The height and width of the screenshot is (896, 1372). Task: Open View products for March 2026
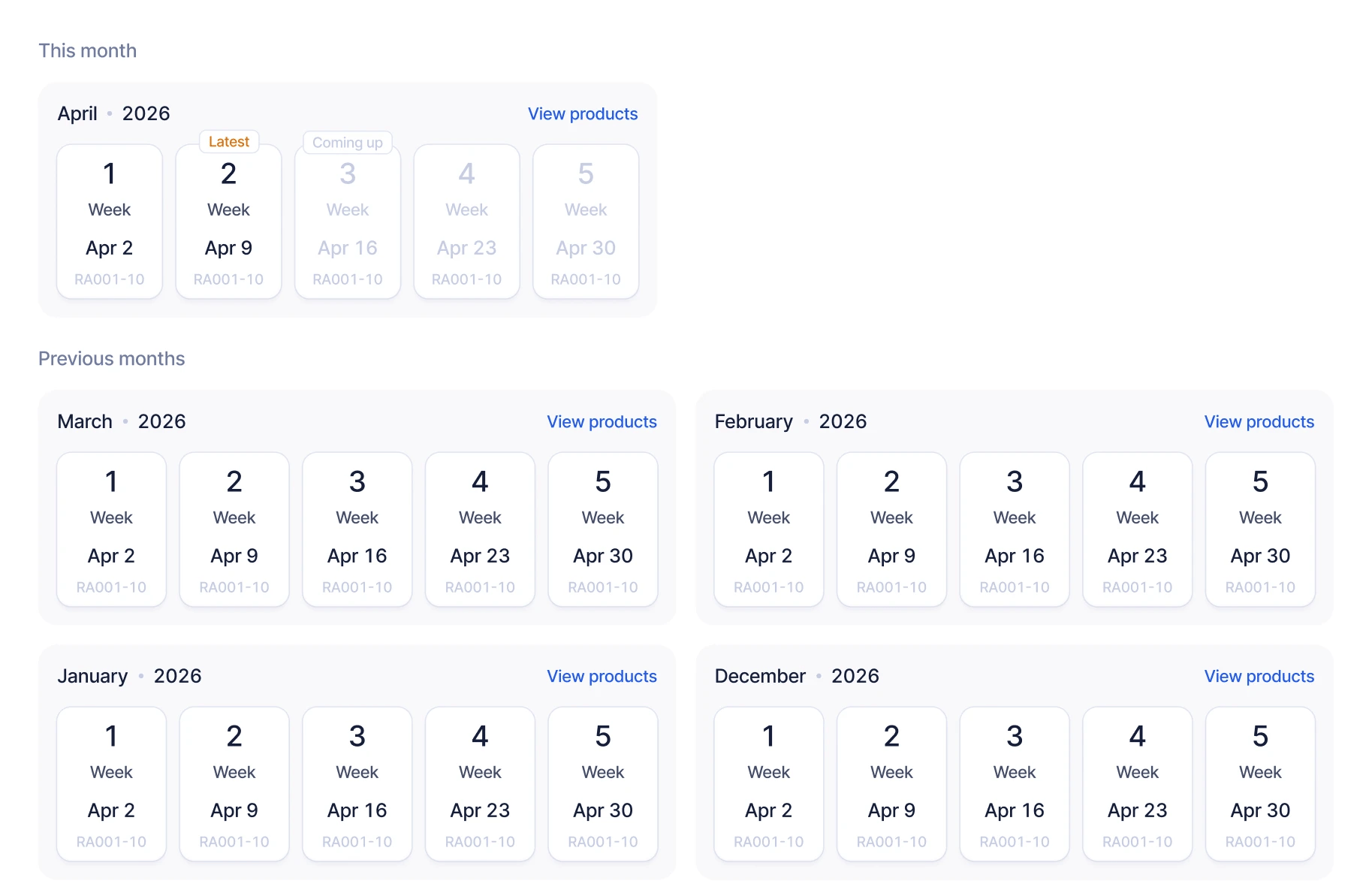tap(601, 422)
